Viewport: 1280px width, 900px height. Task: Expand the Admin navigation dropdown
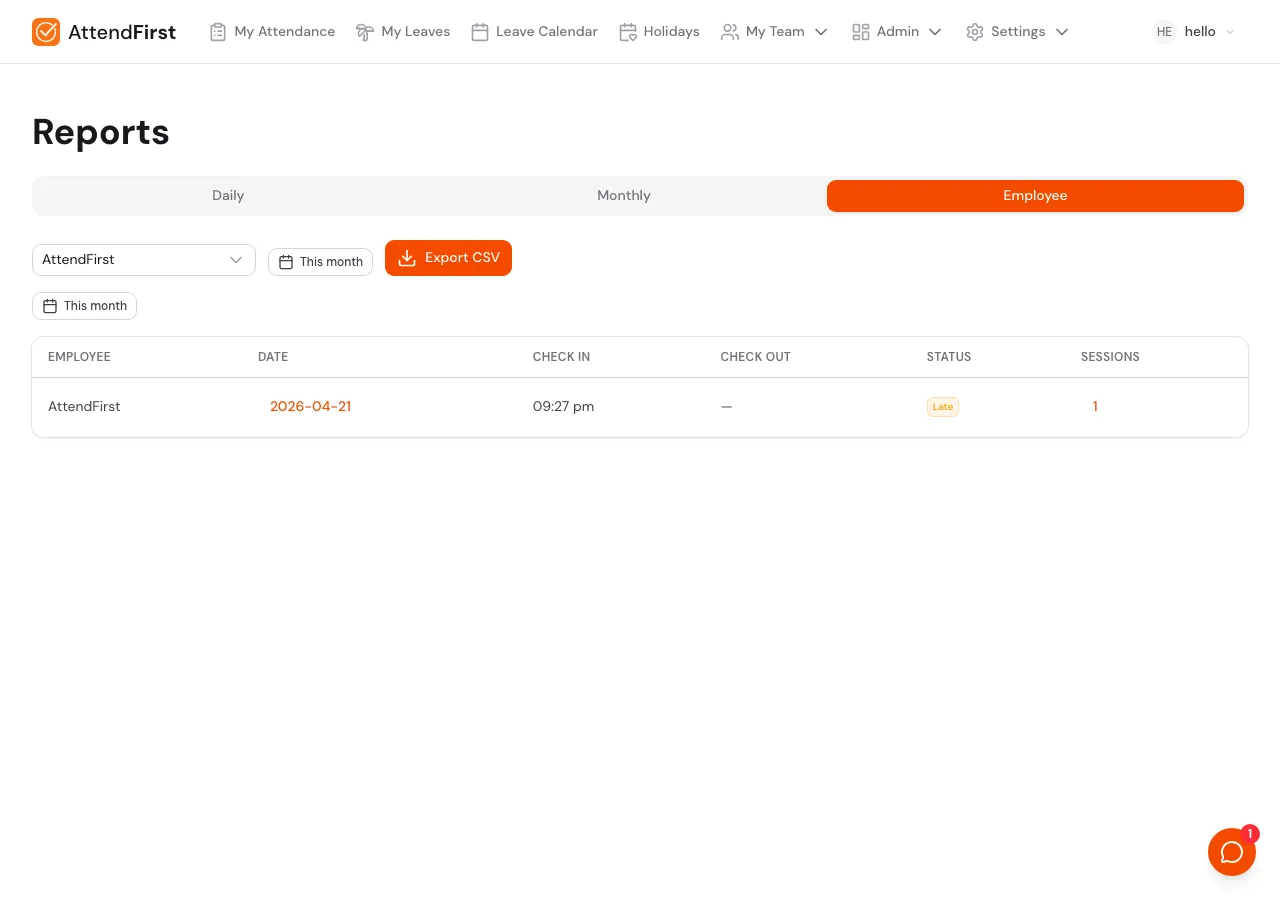click(935, 31)
